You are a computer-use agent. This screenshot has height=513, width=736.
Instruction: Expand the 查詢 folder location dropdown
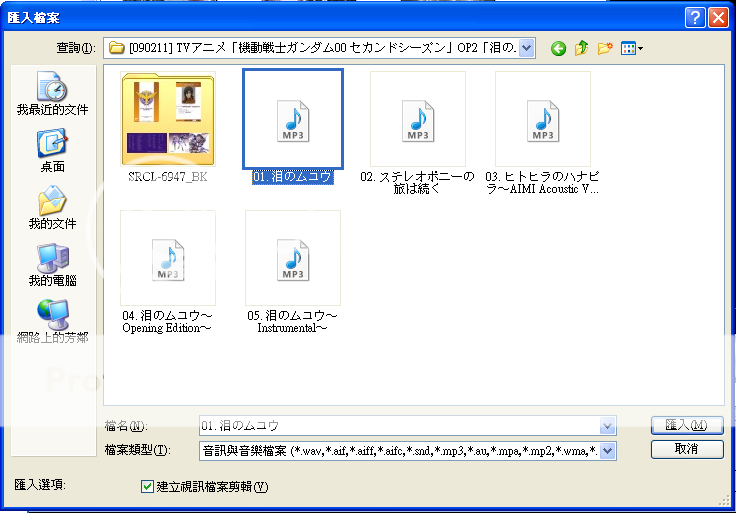pos(527,48)
